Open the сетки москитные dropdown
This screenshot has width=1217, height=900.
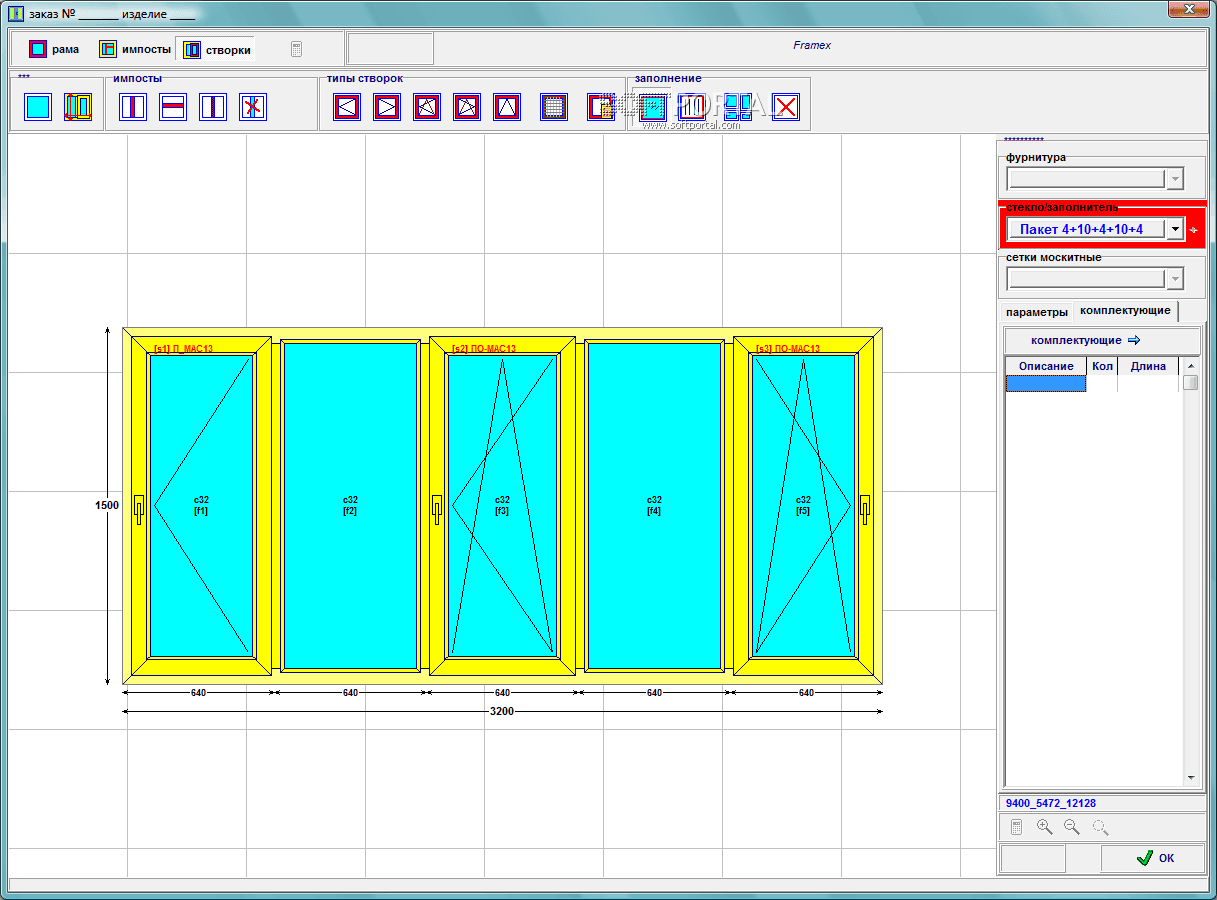click(1175, 279)
